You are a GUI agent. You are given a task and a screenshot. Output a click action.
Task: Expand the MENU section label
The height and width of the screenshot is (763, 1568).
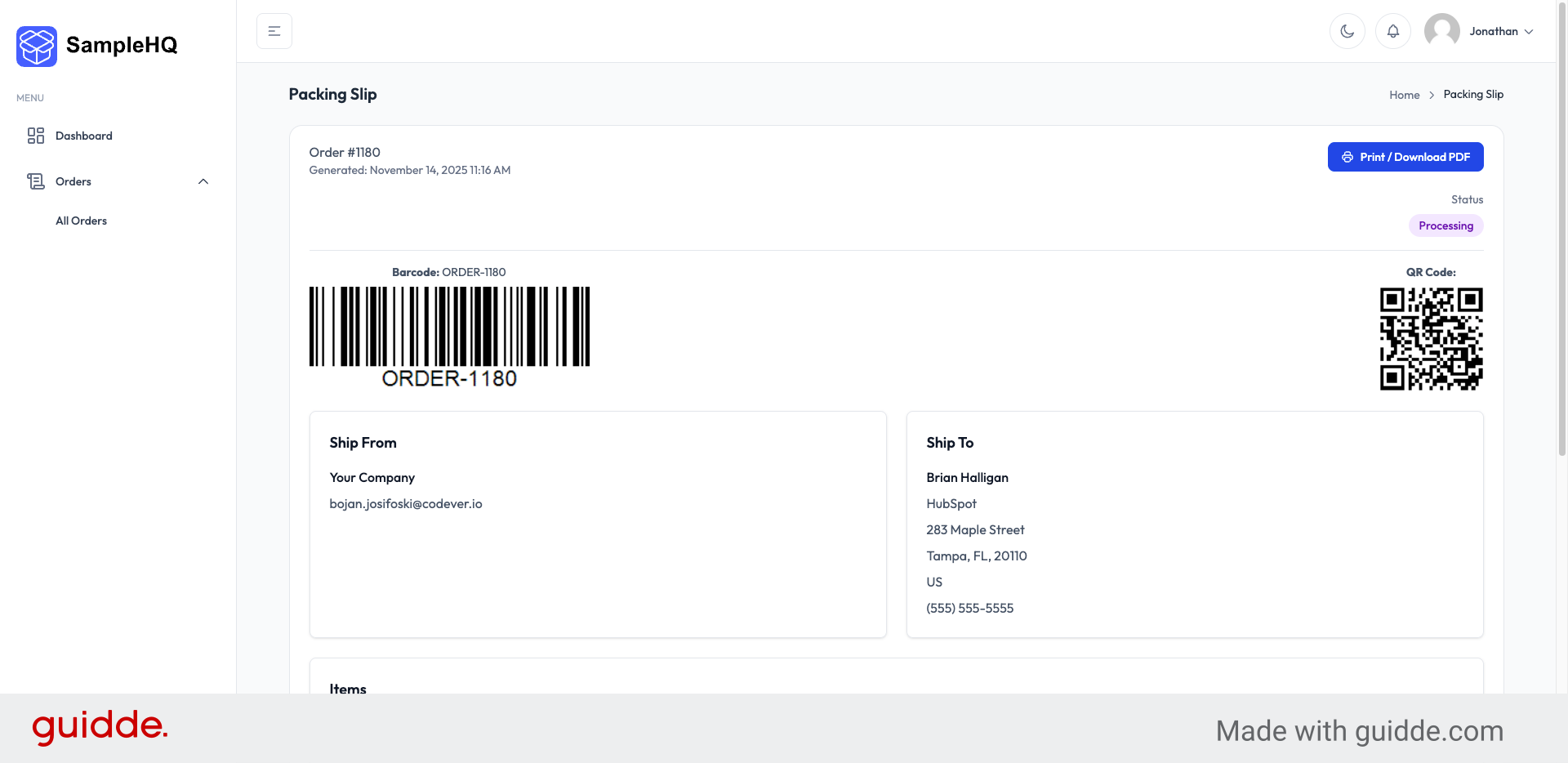[x=29, y=98]
